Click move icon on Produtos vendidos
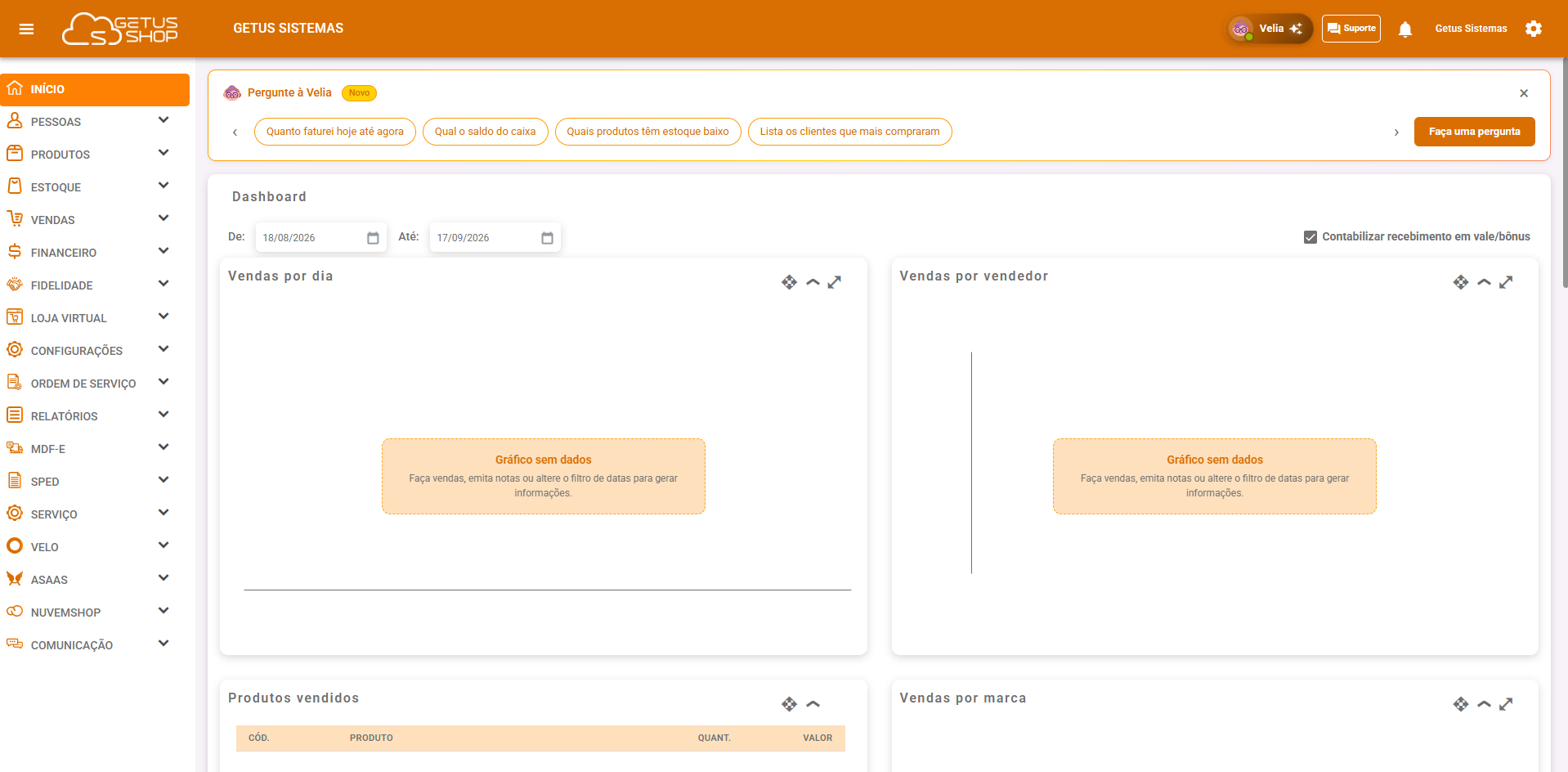 (789, 704)
